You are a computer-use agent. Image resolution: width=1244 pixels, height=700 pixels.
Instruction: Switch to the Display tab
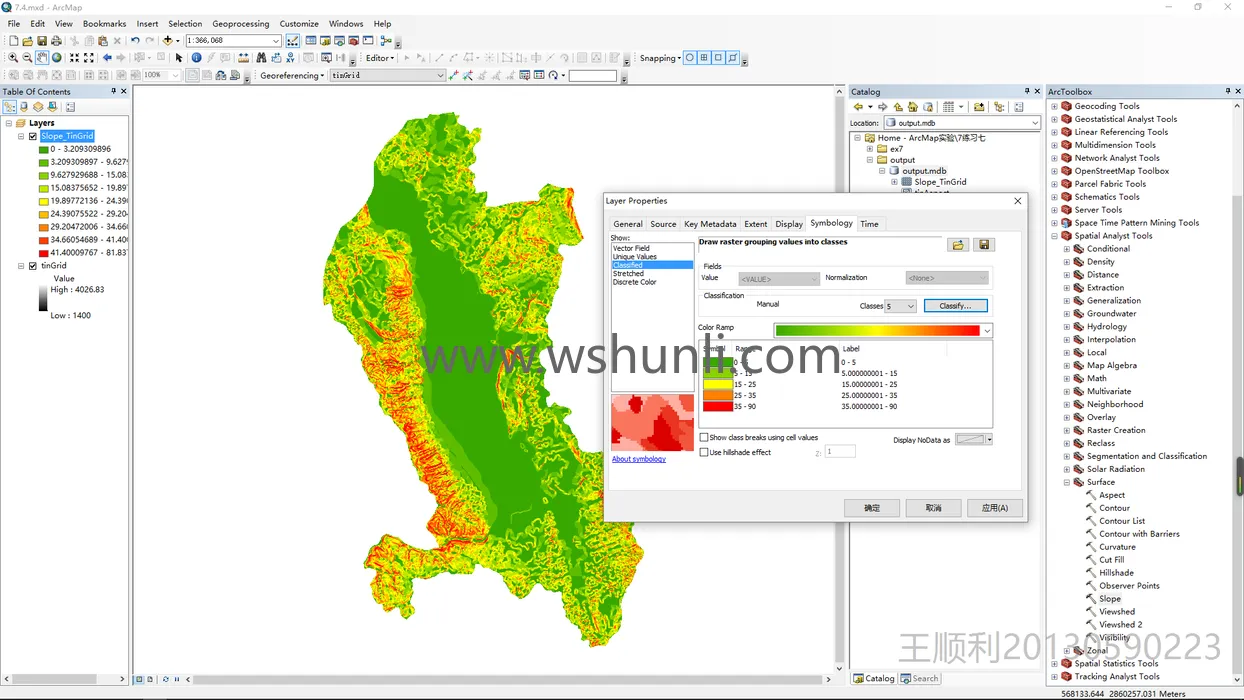tap(789, 224)
